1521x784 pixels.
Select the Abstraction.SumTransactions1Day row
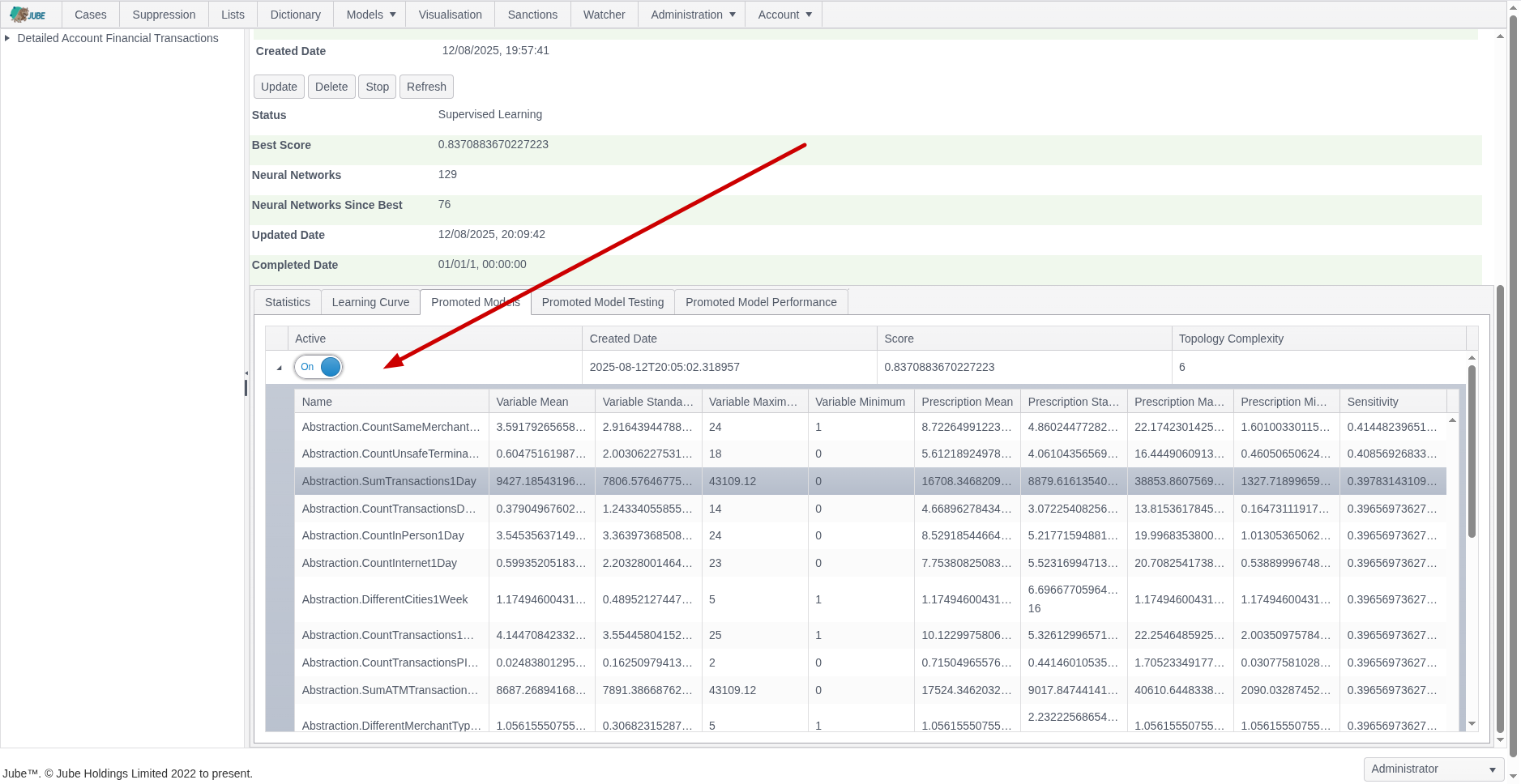click(x=870, y=481)
